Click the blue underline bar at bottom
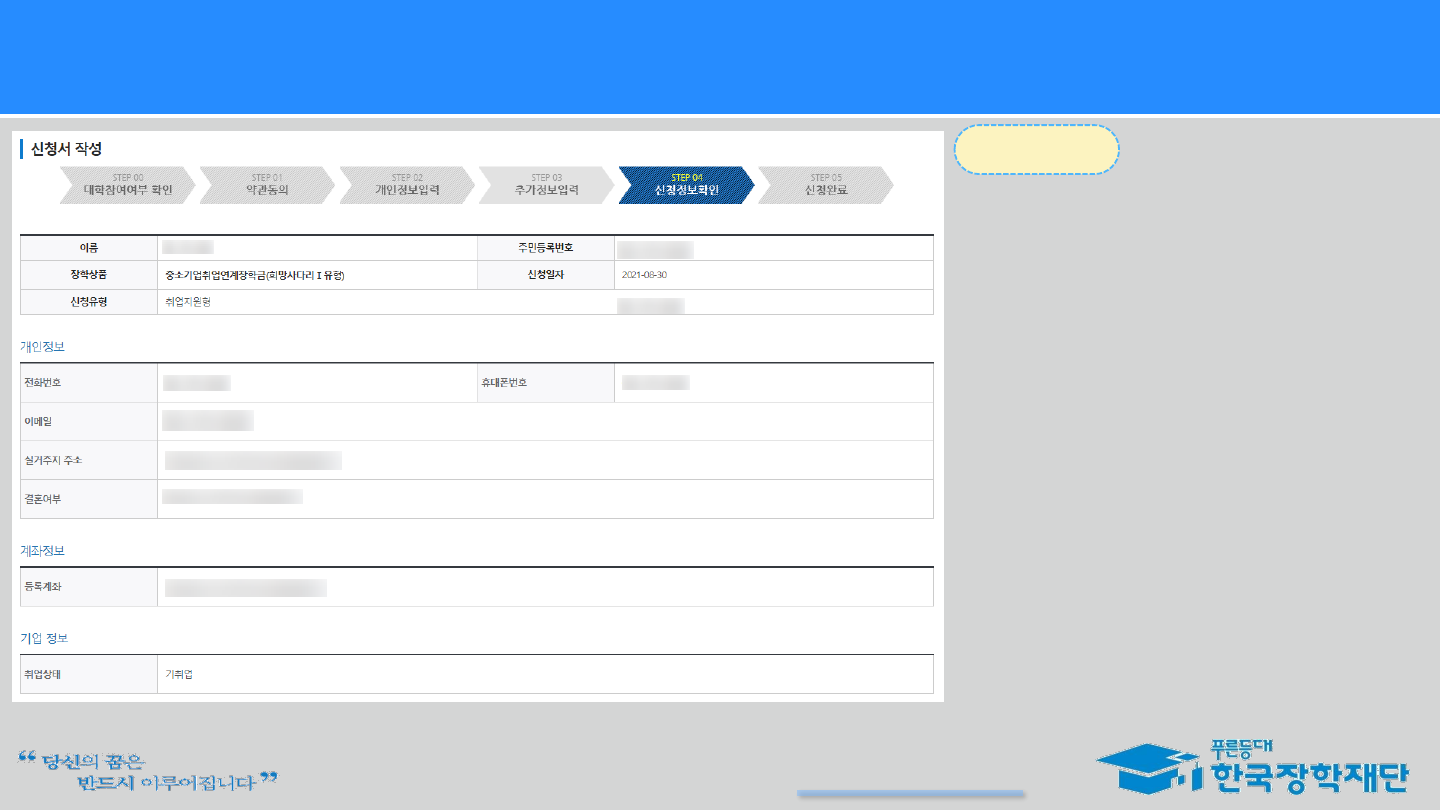The image size is (1440, 810). (911, 794)
